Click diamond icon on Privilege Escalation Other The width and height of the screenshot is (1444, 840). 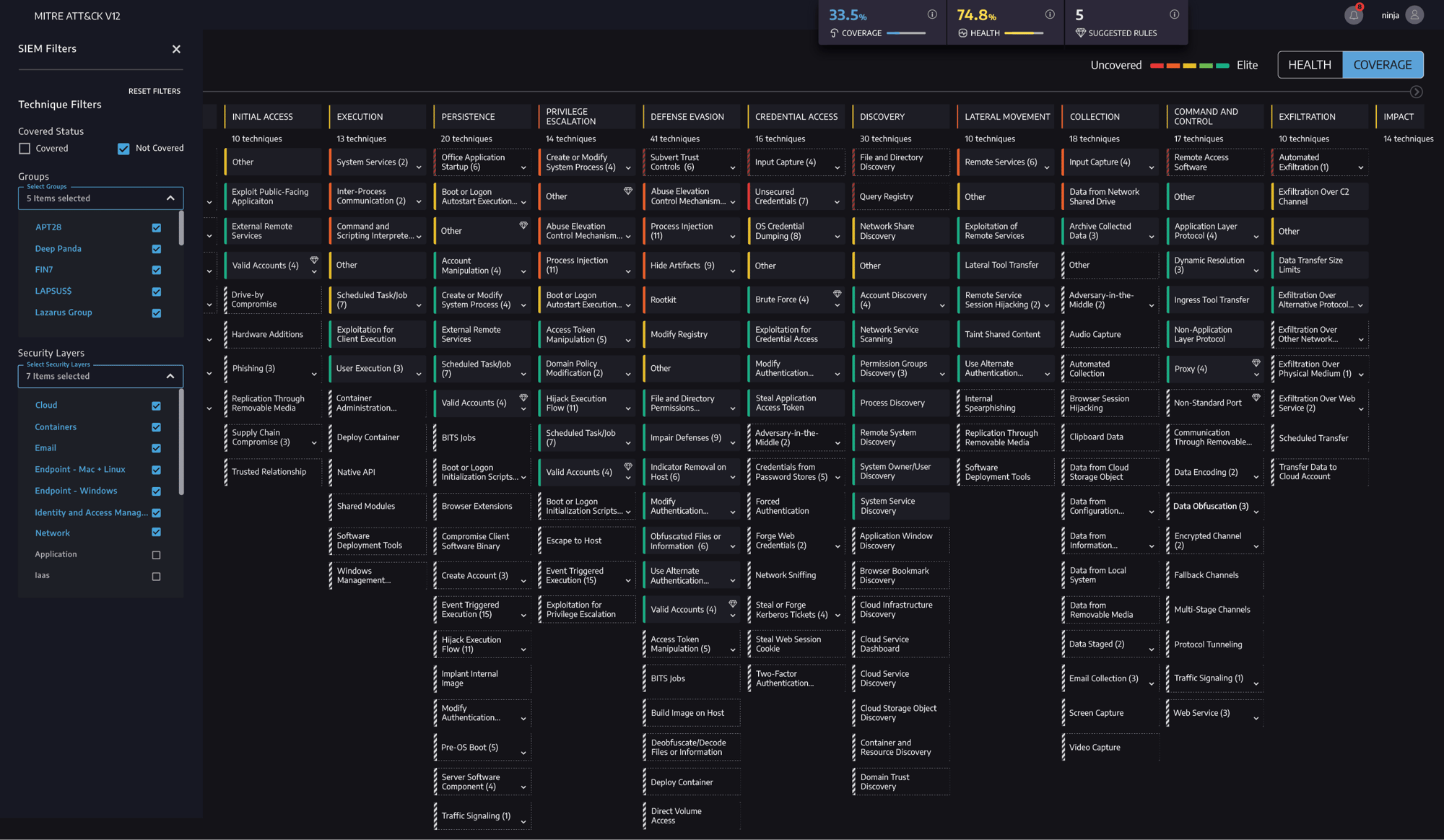click(x=628, y=191)
